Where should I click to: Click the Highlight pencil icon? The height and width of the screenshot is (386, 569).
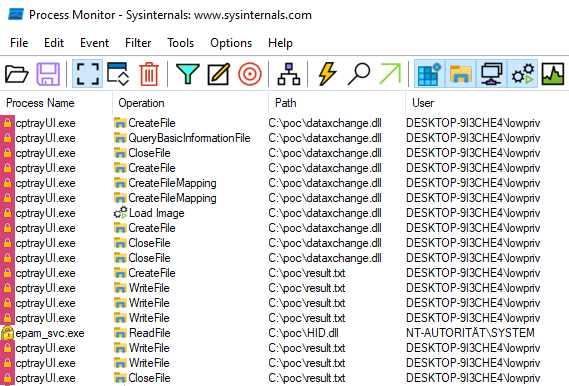pos(218,74)
